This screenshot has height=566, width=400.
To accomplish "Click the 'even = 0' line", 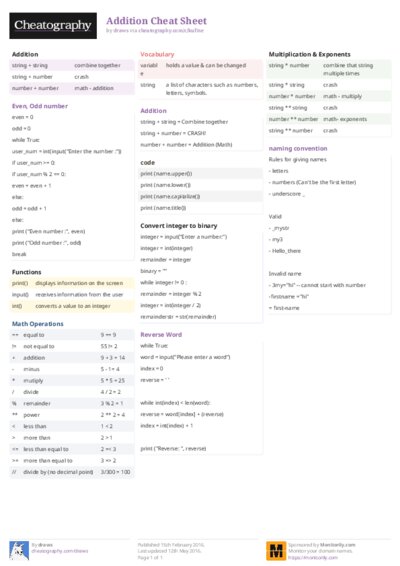I will coord(22,117).
